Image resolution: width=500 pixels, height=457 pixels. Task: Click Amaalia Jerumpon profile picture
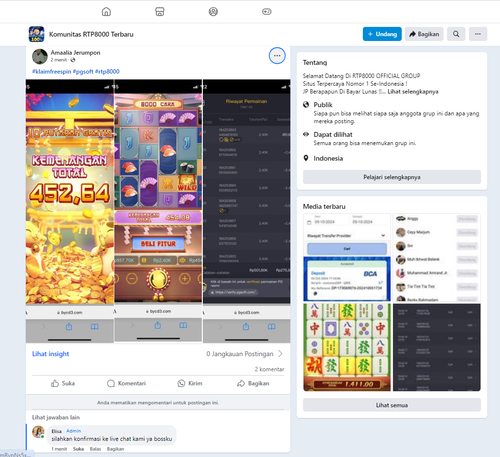(40, 56)
